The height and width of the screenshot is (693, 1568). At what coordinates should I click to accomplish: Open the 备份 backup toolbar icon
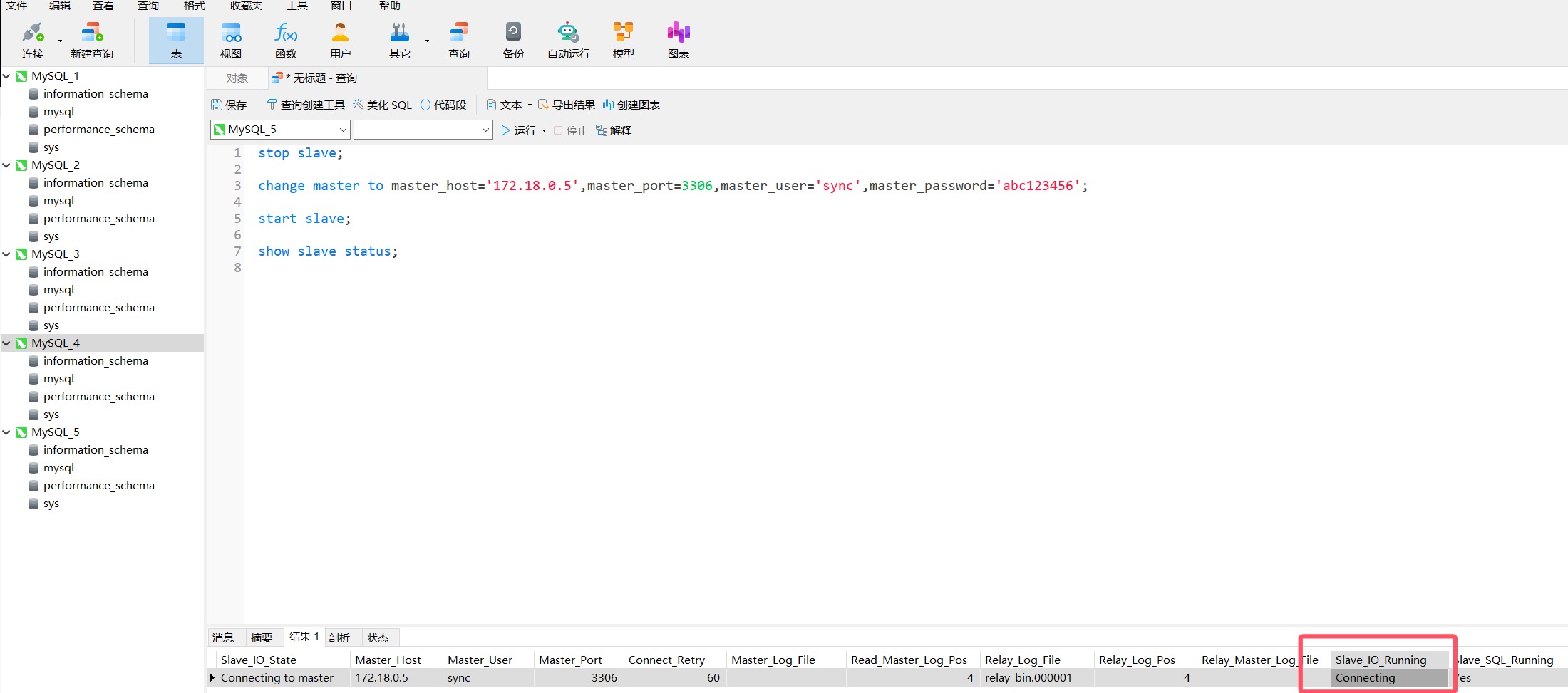pos(513,40)
